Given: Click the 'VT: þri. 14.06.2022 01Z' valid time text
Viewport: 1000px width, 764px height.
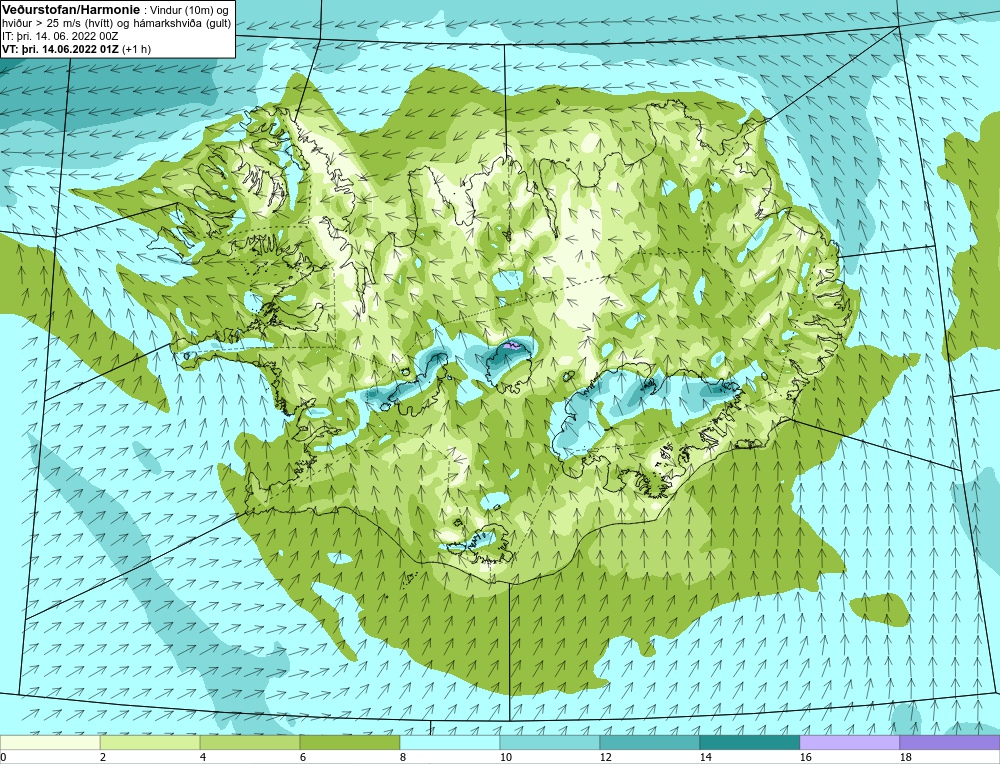Looking at the screenshot, I should (x=61, y=49).
